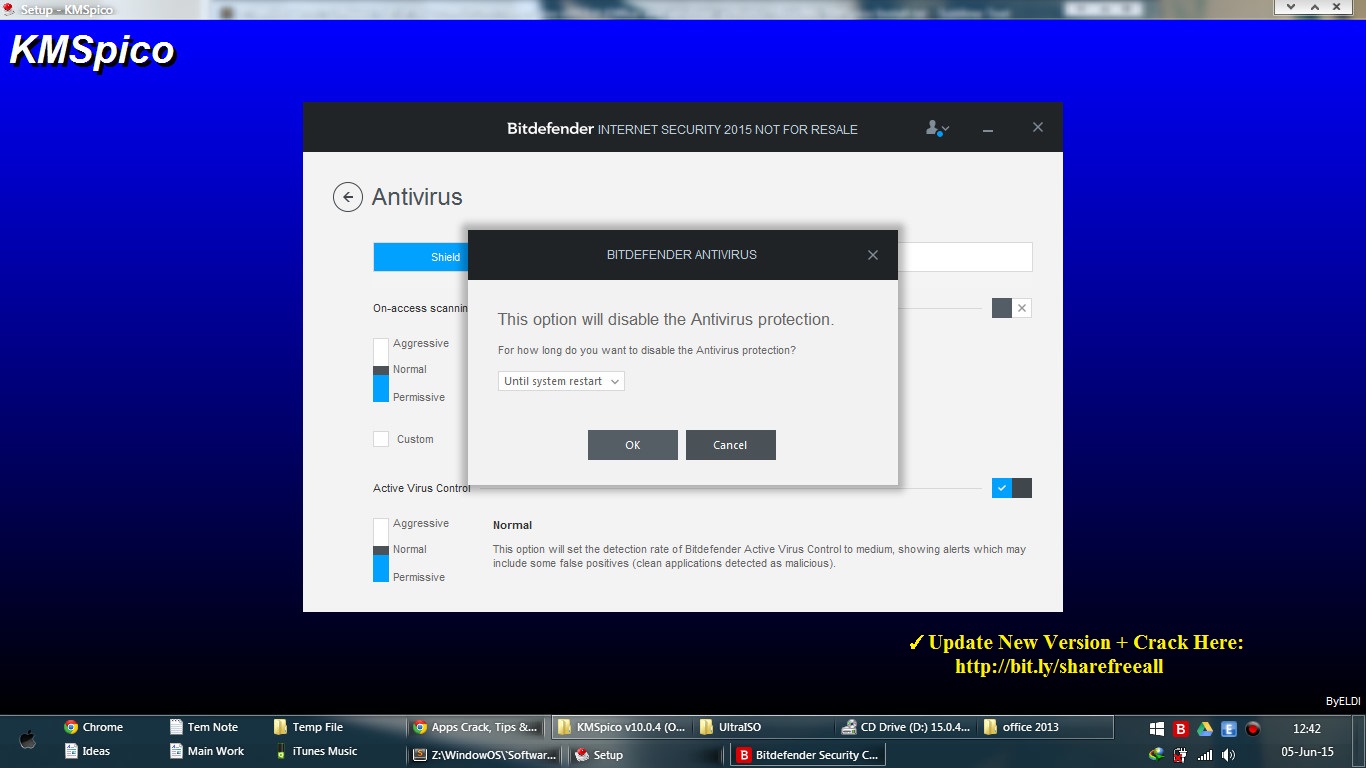This screenshot has width=1366, height=768.
Task: Click the bold 'Normal' description heading
Action: [513, 525]
